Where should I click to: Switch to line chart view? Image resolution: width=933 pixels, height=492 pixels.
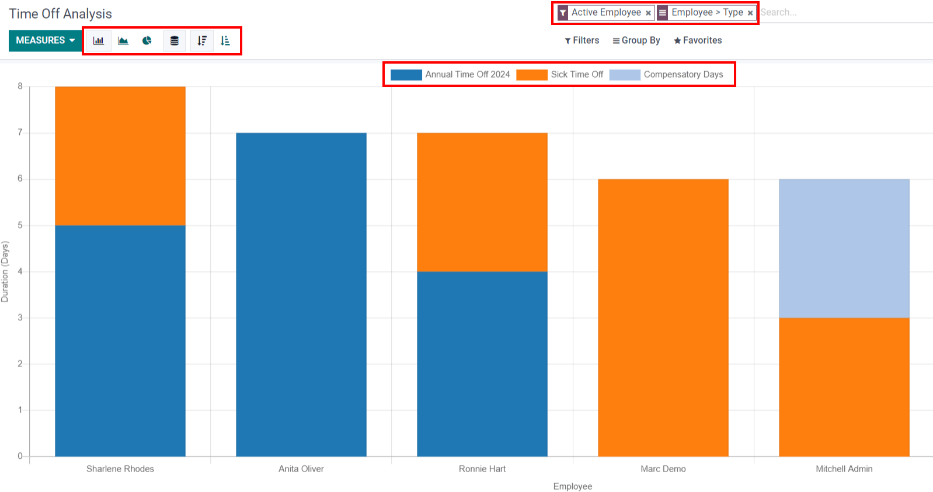(123, 41)
